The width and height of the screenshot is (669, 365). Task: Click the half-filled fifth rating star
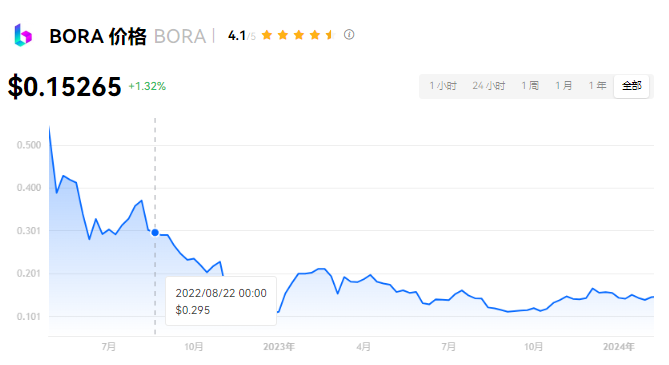tap(331, 35)
